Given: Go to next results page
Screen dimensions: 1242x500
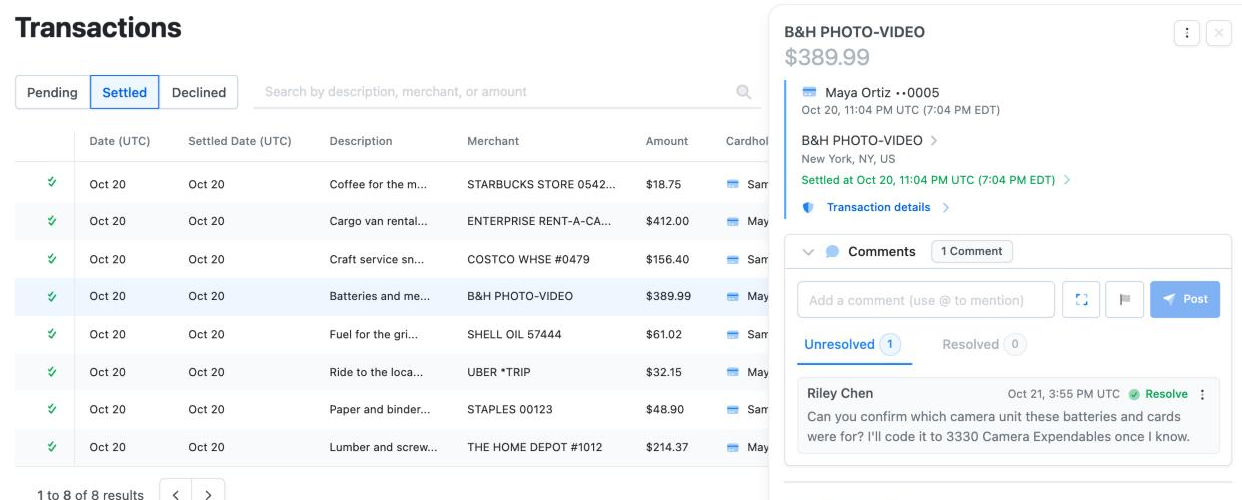Looking at the screenshot, I should (x=208, y=494).
